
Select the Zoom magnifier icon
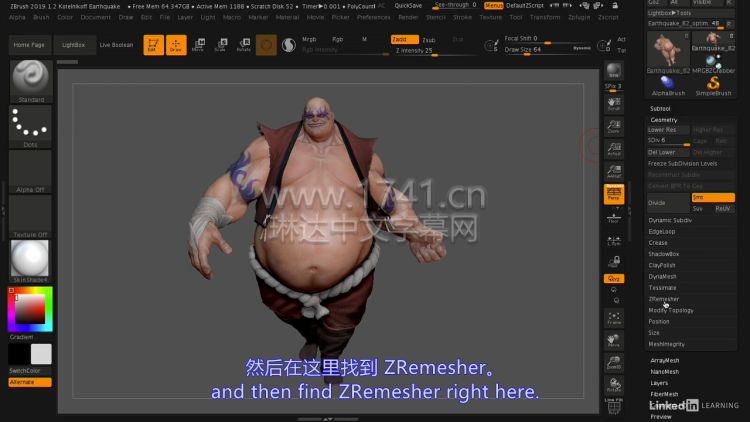coord(614,126)
